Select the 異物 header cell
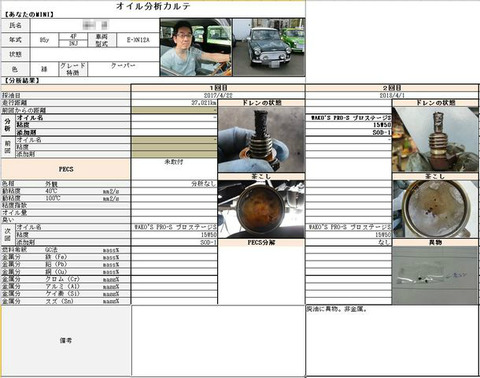 pyautogui.click(x=436, y=242)
